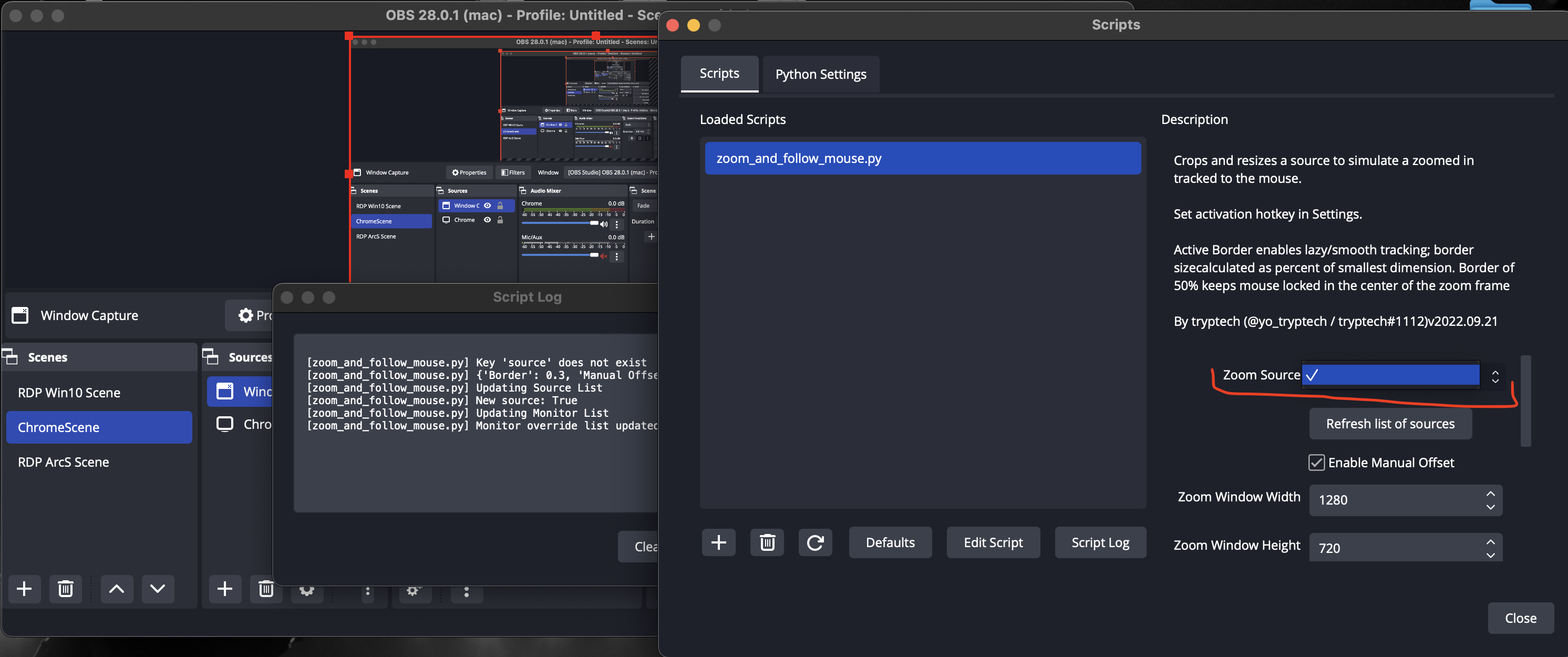
Task: Increase Zoom Window Width with stepper
Action: [1490, 494]
